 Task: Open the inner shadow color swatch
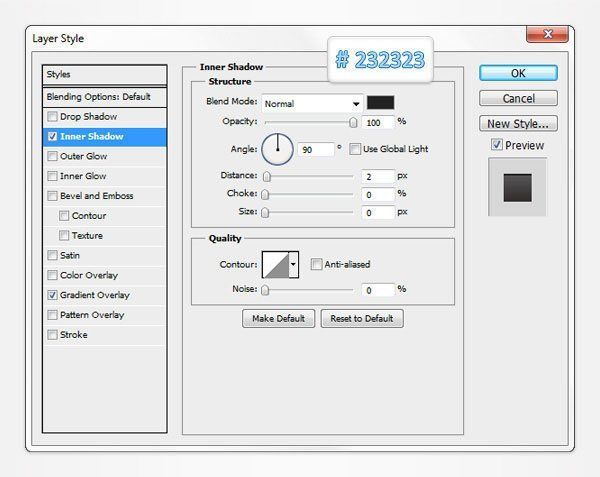[x=380, y=103]
